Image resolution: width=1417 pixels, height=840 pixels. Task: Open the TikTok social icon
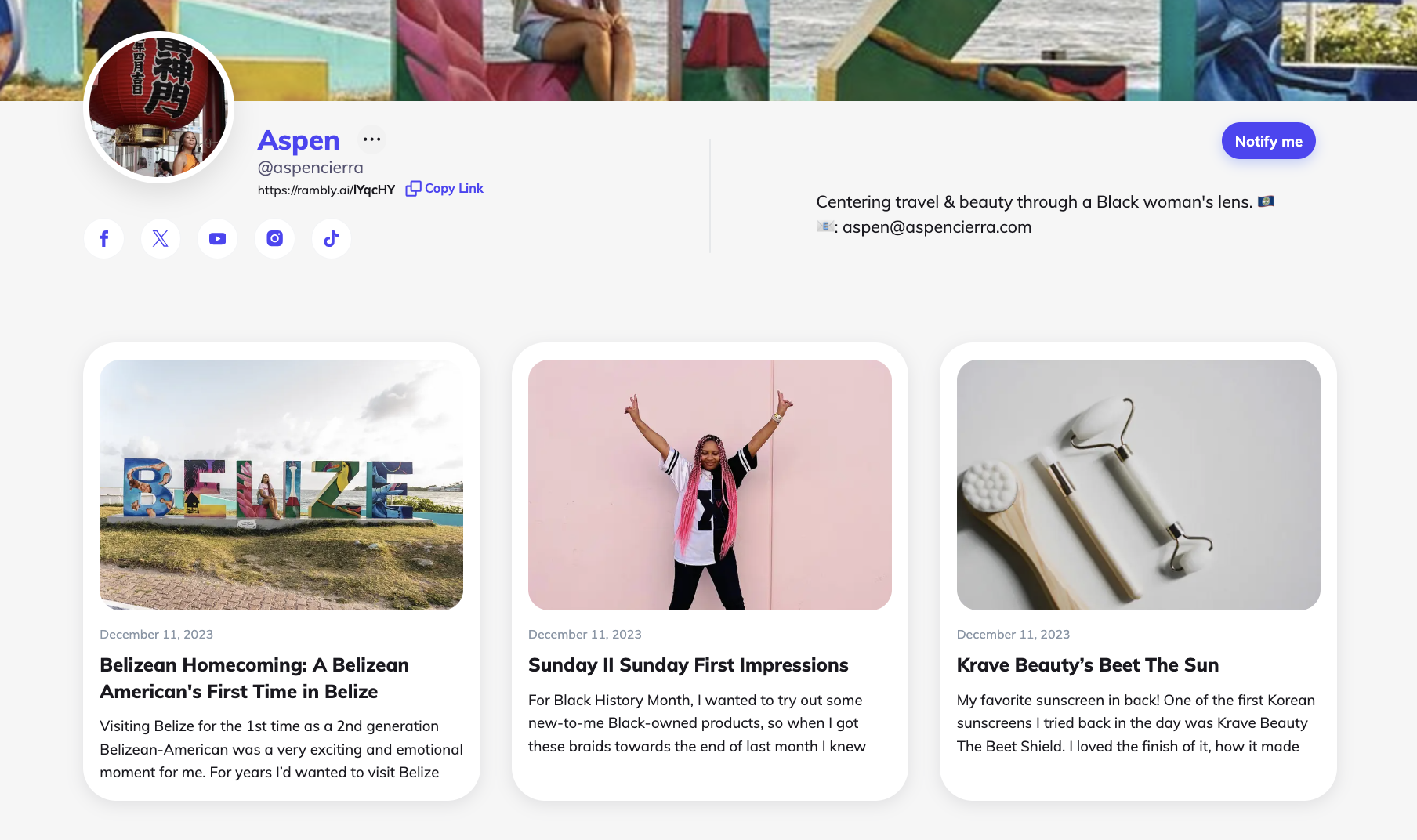332,238
